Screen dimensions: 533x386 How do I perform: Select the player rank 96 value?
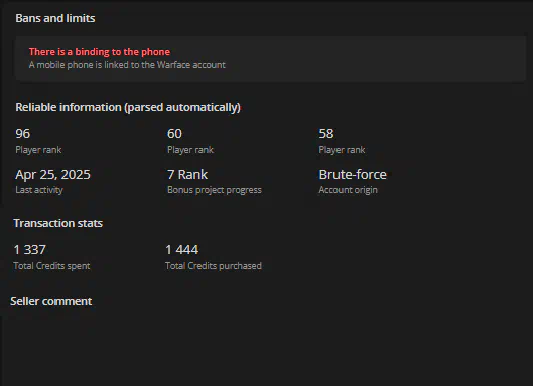tap(22, 134)
